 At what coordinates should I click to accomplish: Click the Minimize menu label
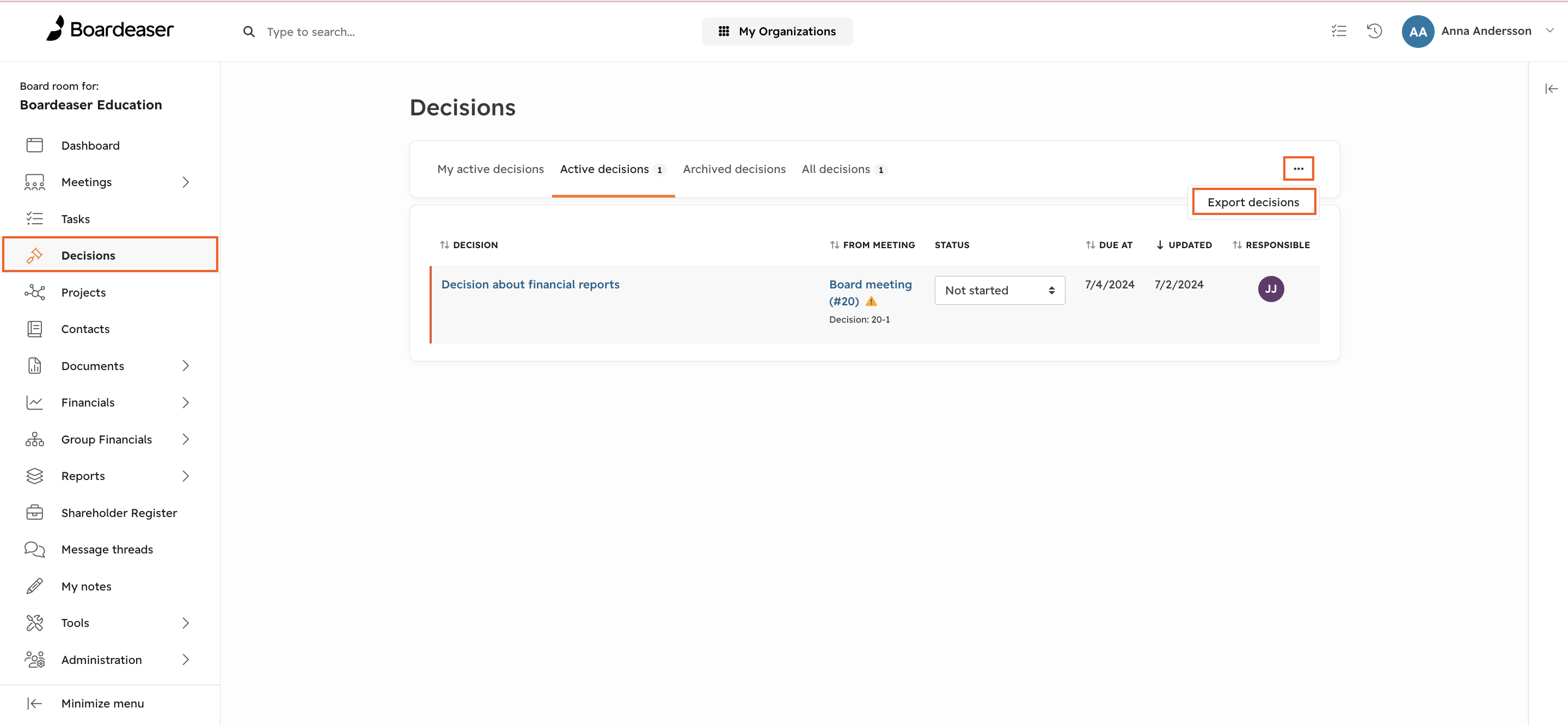point(103,704)
